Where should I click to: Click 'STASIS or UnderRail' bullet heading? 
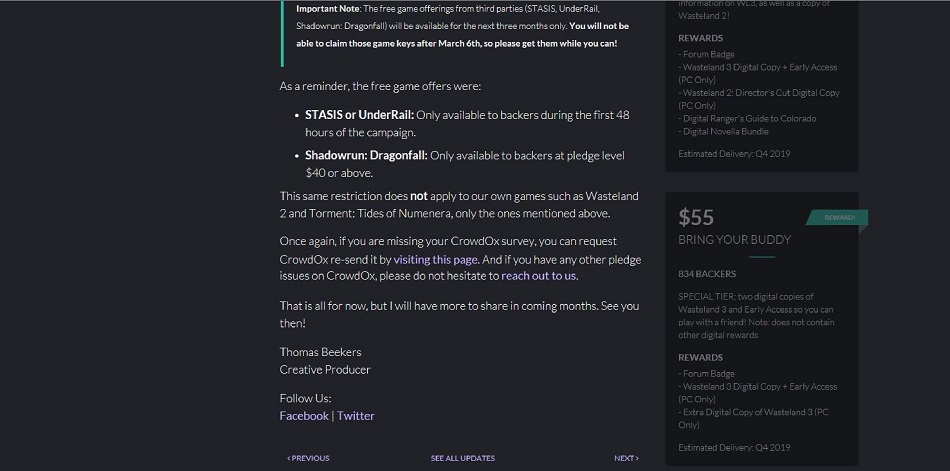click(x=359, y=115)
